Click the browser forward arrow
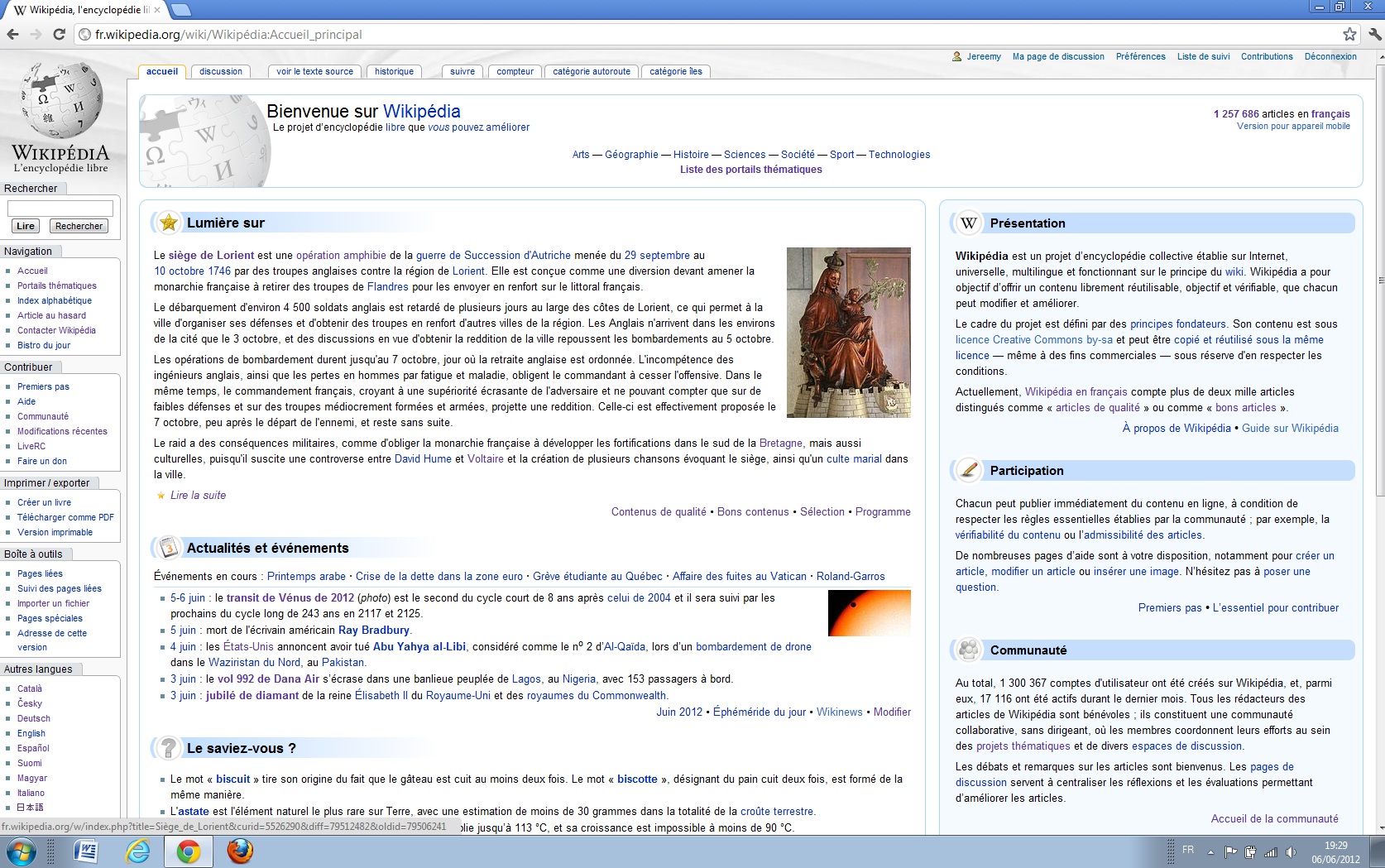 36,34
